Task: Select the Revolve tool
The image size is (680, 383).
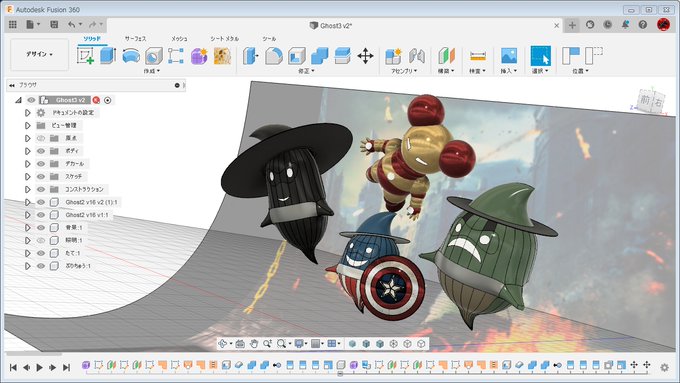Action: click(131, 56)
